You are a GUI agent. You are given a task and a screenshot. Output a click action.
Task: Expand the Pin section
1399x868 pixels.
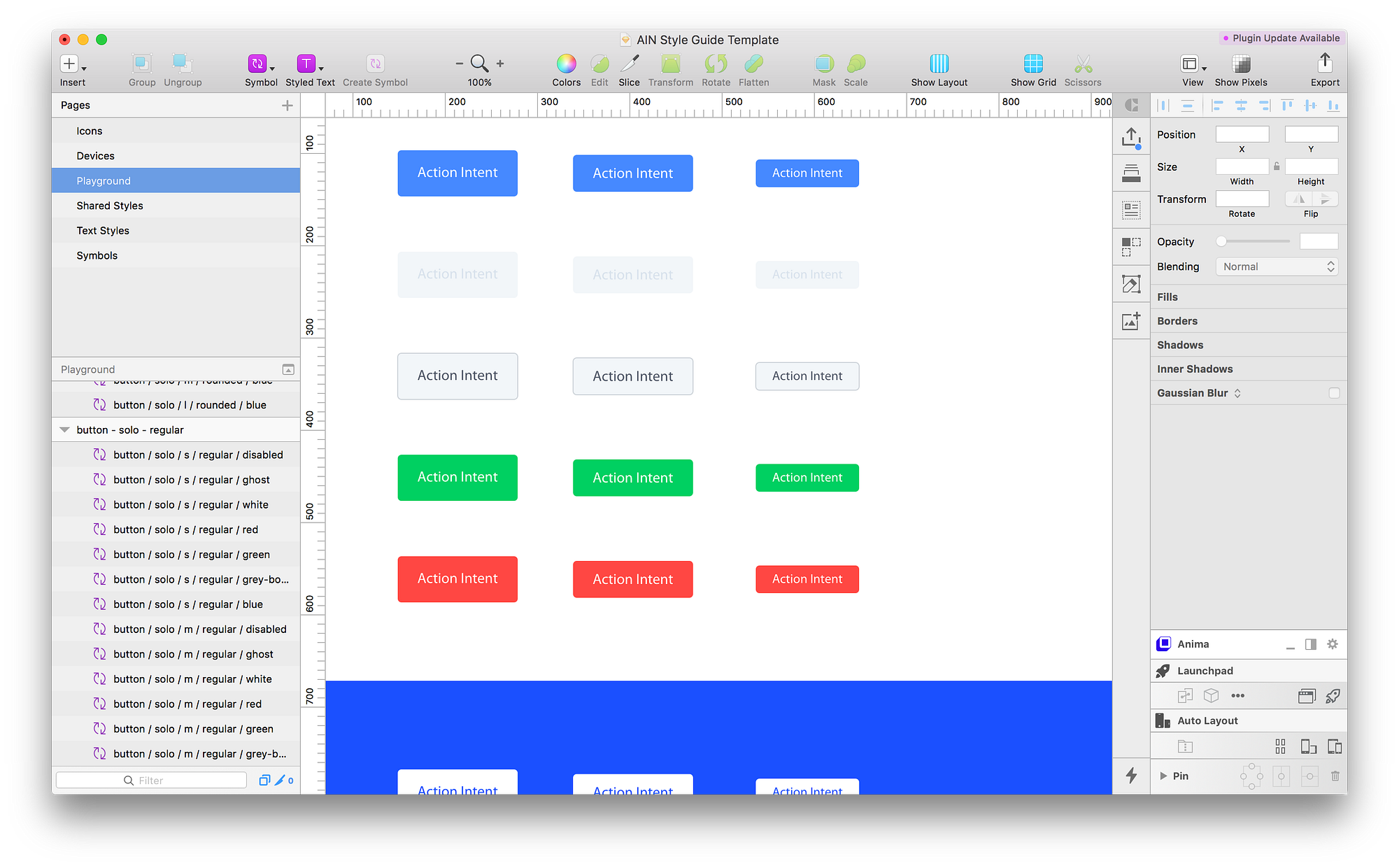1163,776
